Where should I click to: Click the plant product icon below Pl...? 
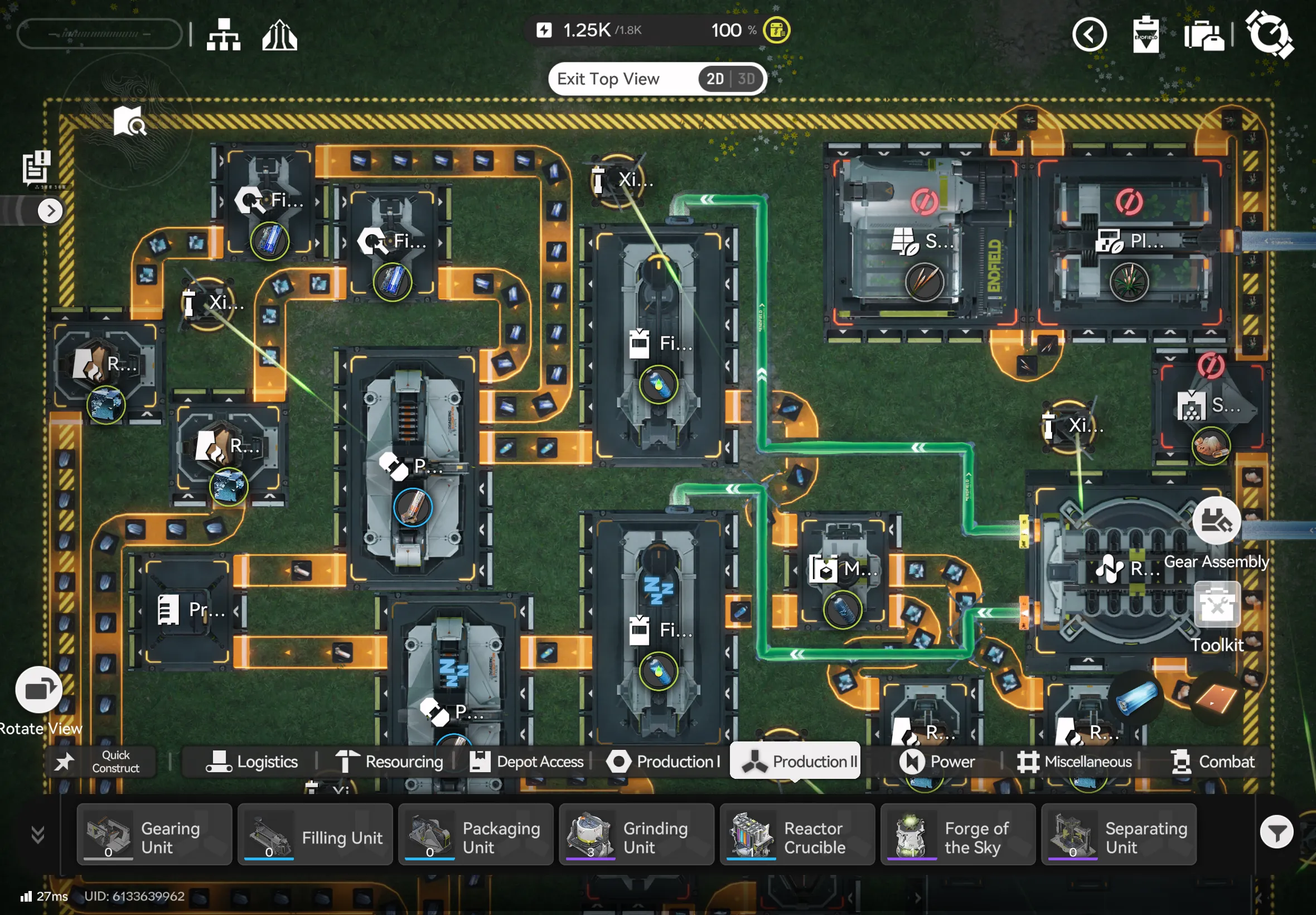pyautogui.click(x=1129, y=282)
